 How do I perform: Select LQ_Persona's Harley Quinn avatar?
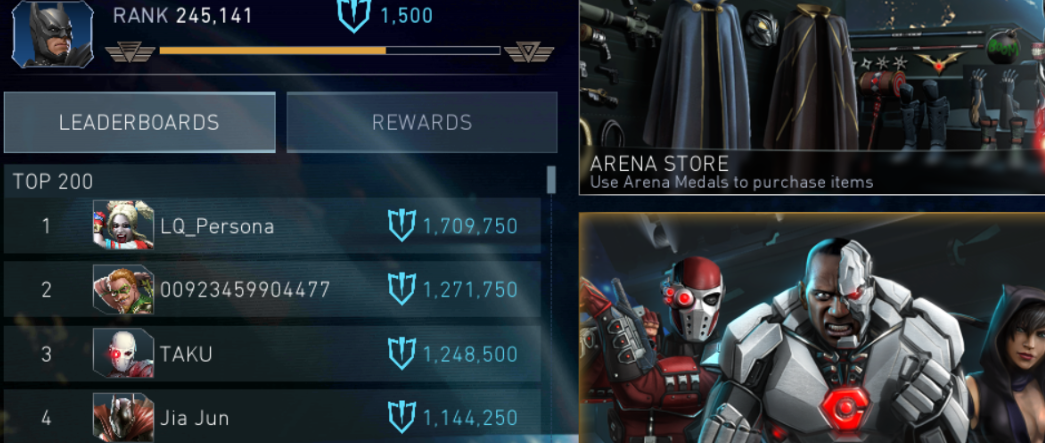coord(123,225)
